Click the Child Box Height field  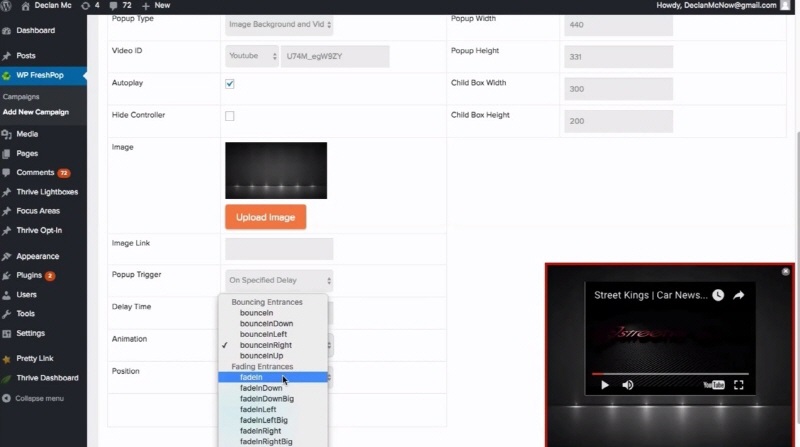pos(618,121)
